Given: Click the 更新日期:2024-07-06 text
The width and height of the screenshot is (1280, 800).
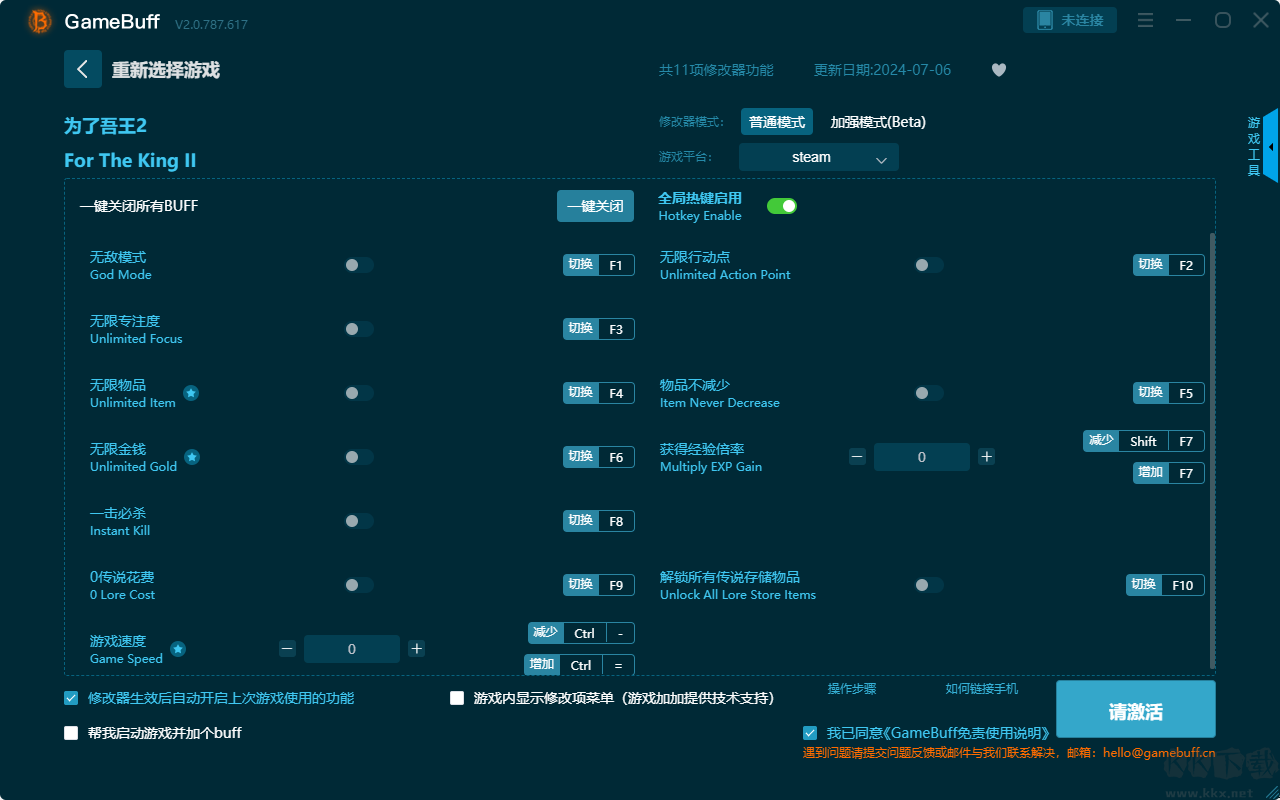Looking at the screenshot, I should [x=883, y=70].
